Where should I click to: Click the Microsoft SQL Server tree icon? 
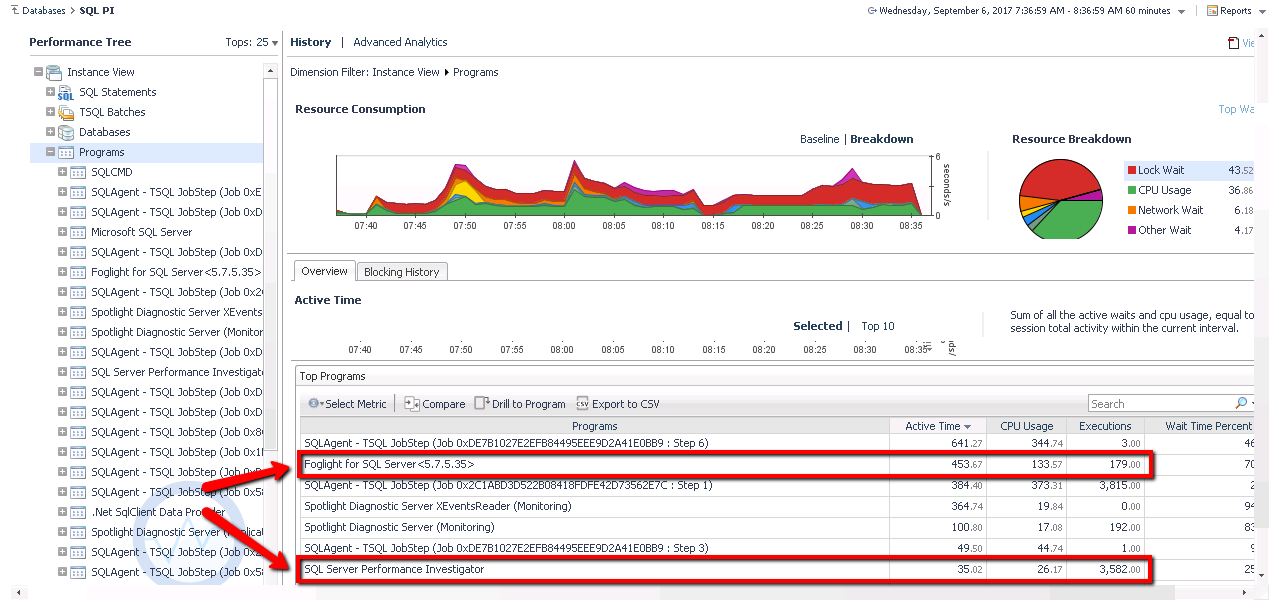tap(78, 232)
